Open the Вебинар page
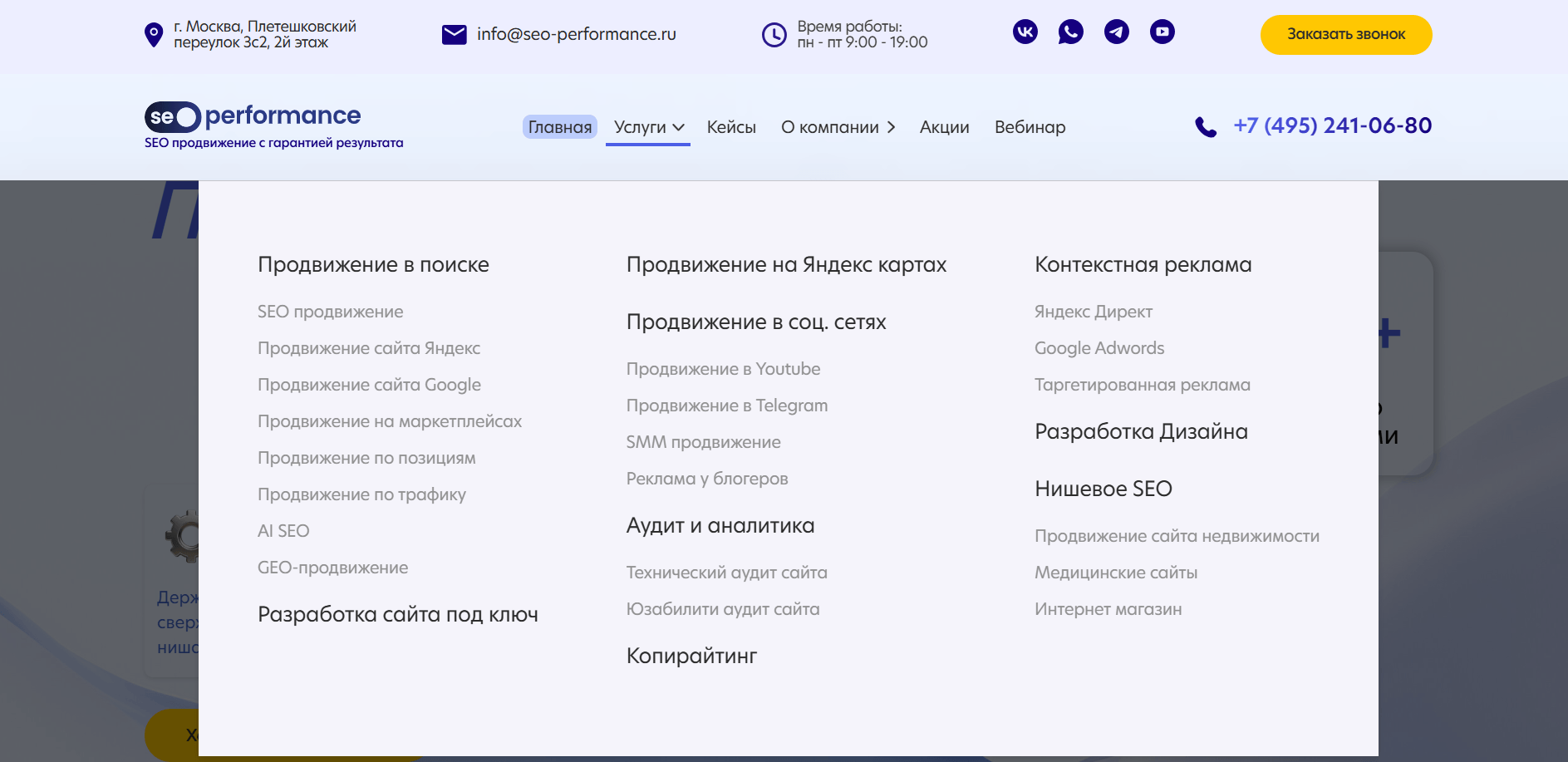 (x=1030, y=127)
